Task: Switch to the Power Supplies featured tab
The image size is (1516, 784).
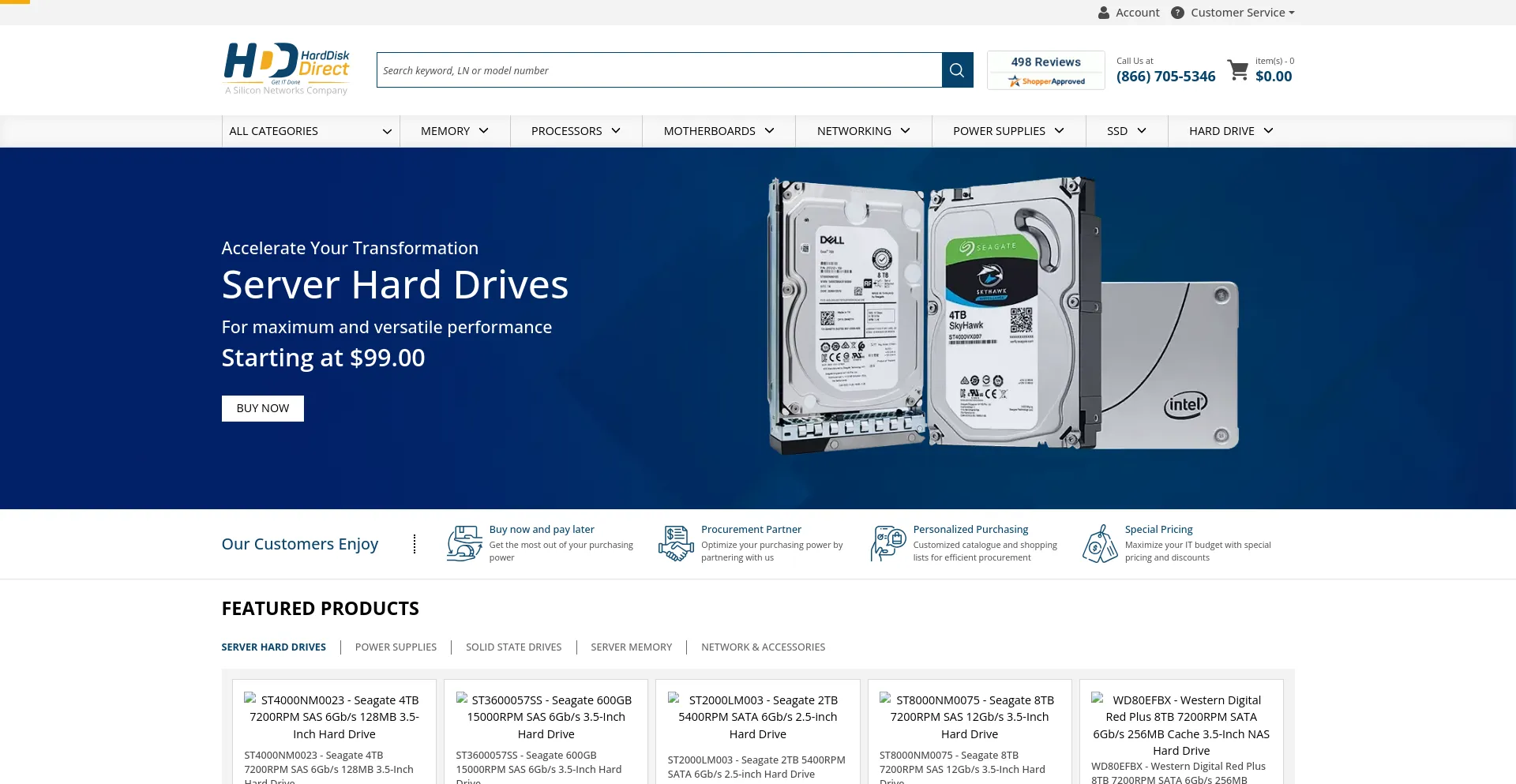Action: (396, 647)
